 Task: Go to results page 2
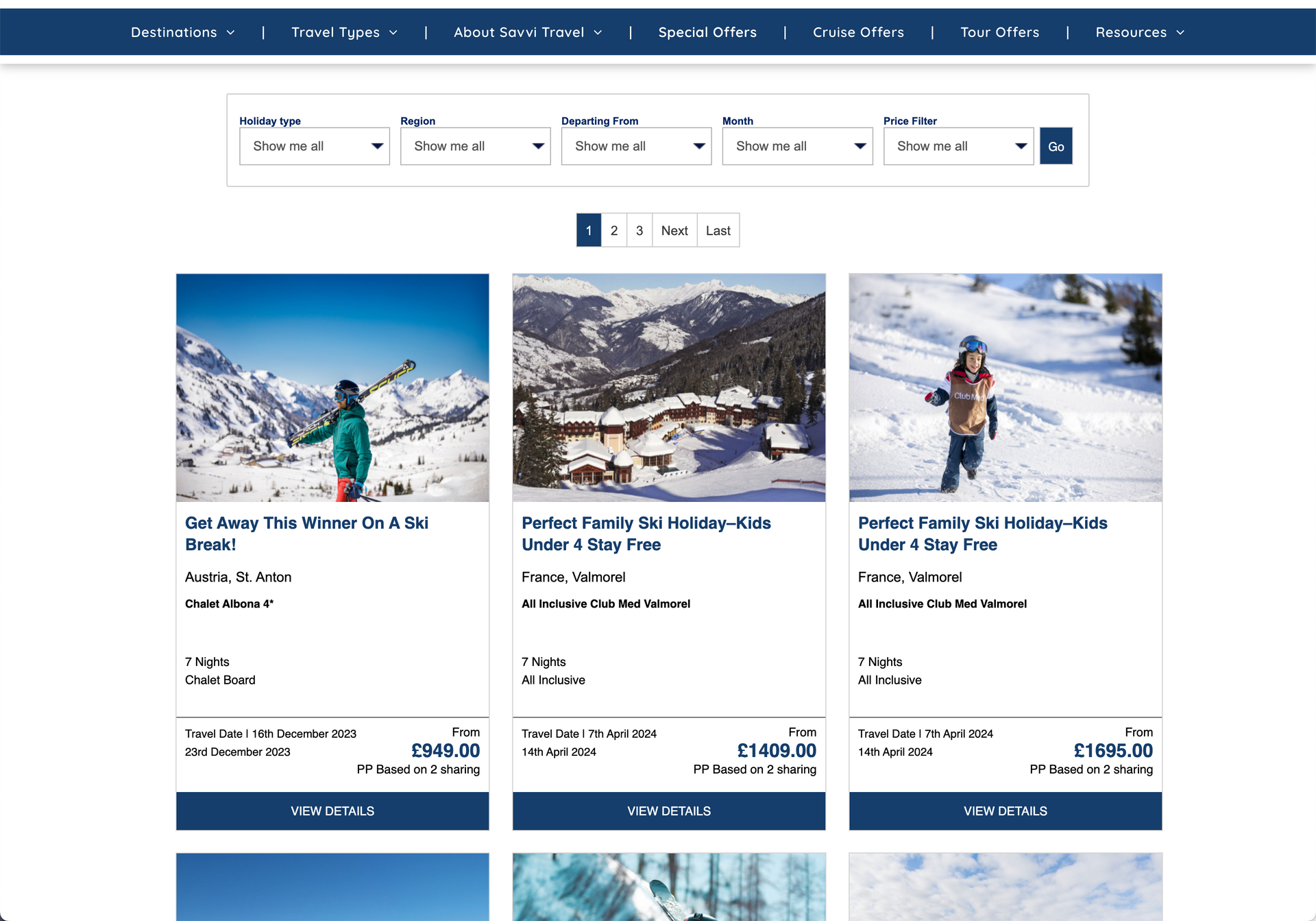coord(614,230)
